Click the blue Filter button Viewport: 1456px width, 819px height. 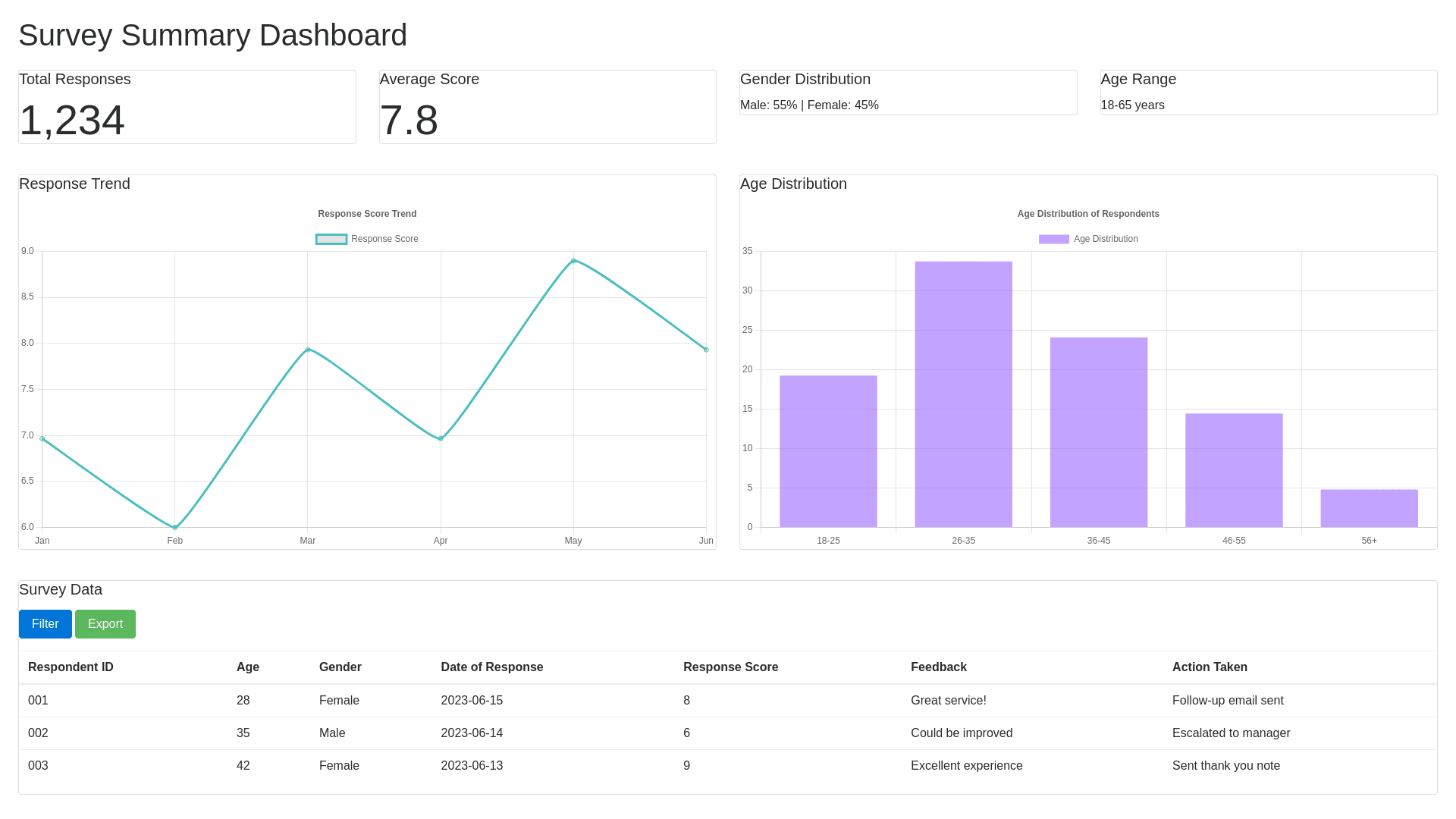[x=45, y=623]
